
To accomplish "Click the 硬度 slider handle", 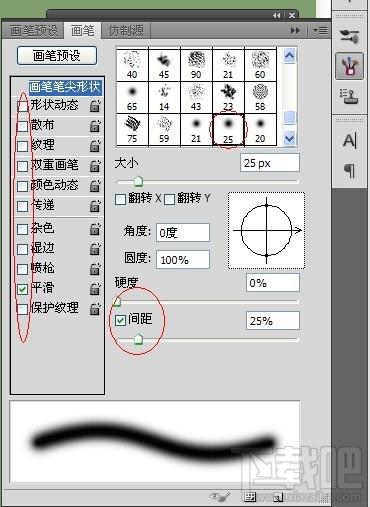I will (117, 301).
